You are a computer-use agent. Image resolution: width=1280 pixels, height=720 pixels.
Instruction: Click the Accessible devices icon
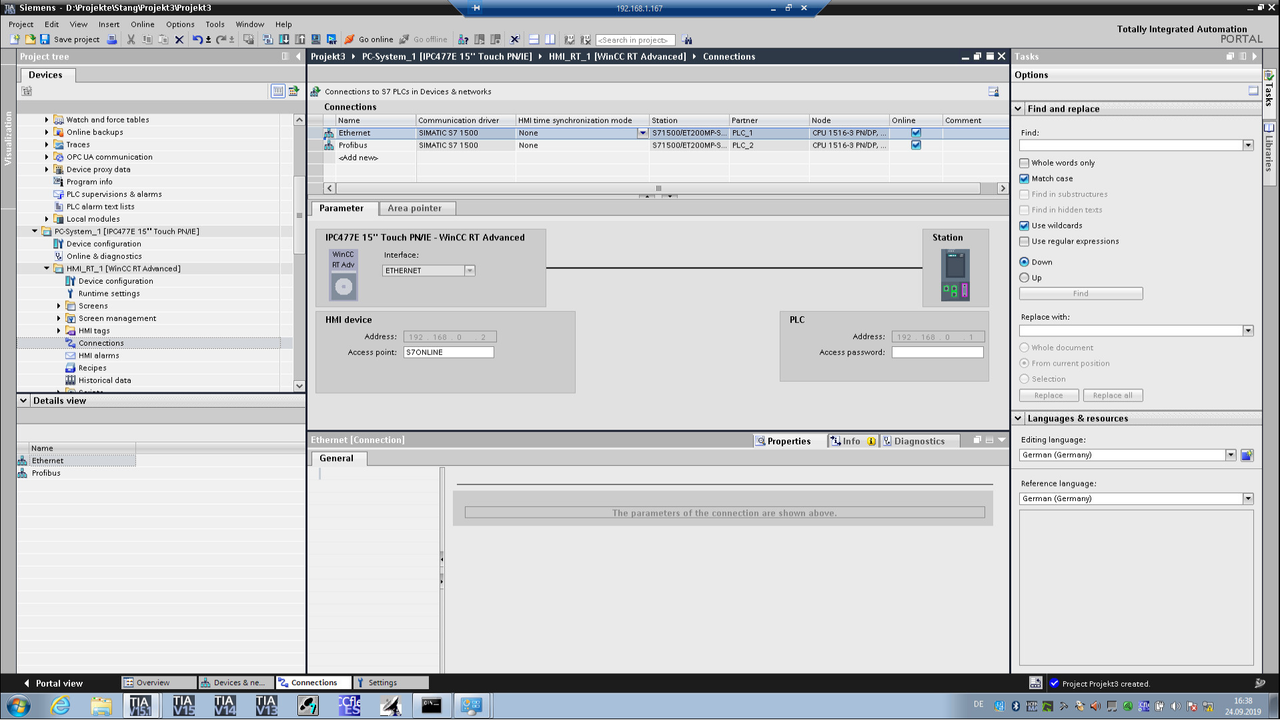[x=463, y=39]
